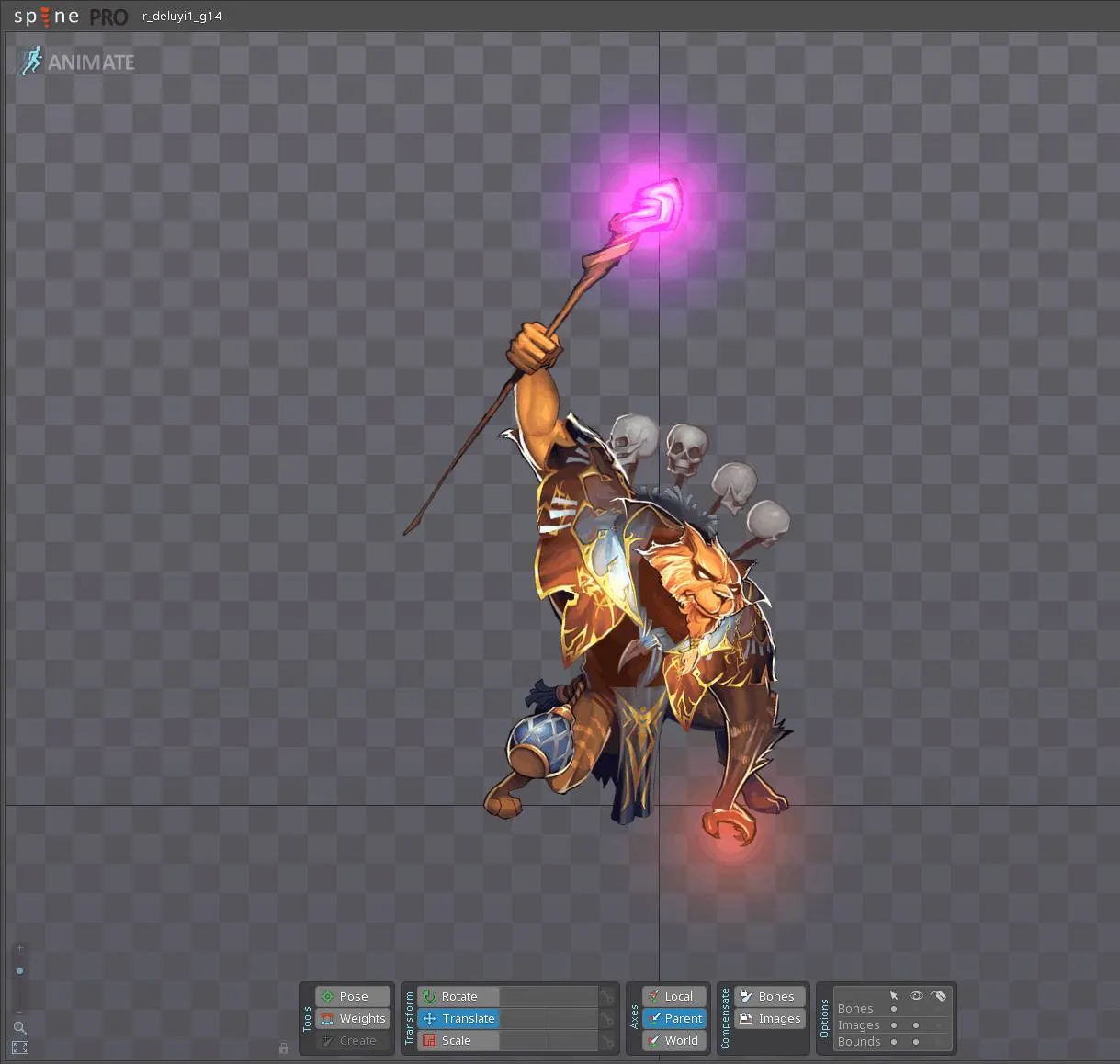Switch axes to Parent

(x=674, y=1018)
